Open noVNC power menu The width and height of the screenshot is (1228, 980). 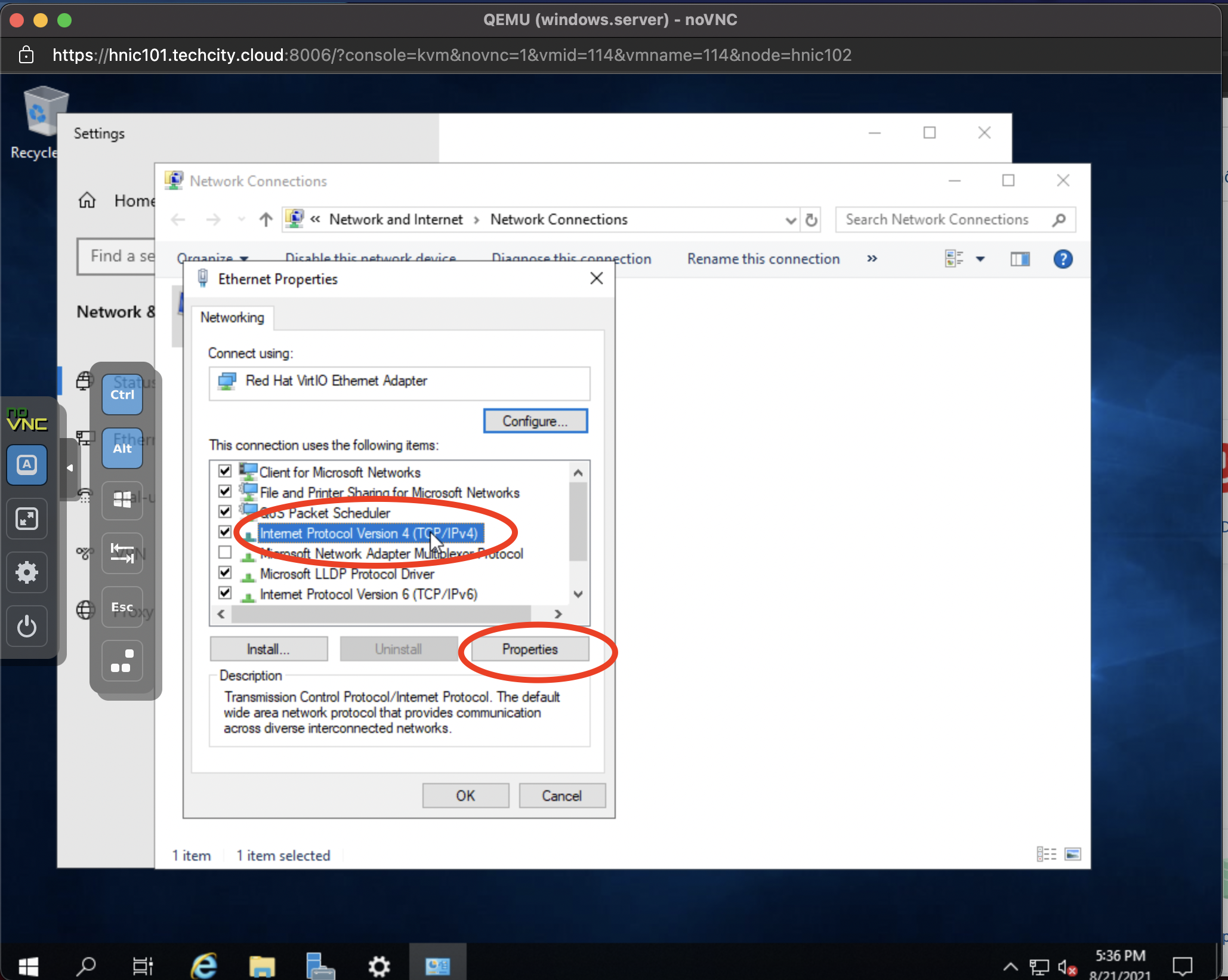click(27, 626)
